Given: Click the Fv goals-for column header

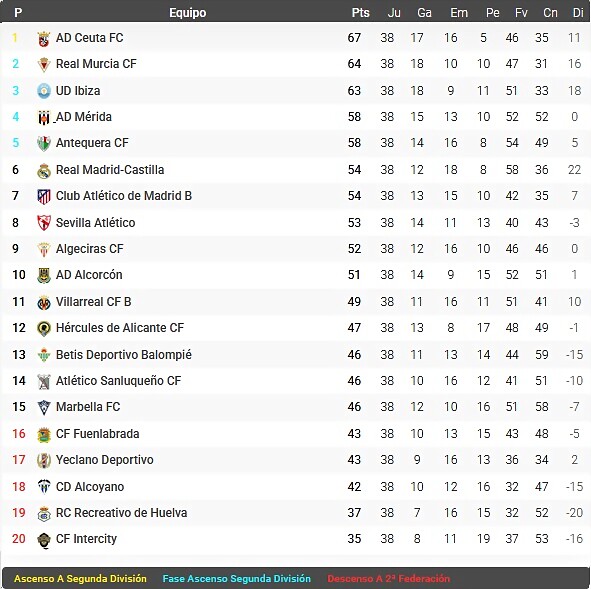Looking at the screenshot, I should [521, 13].
